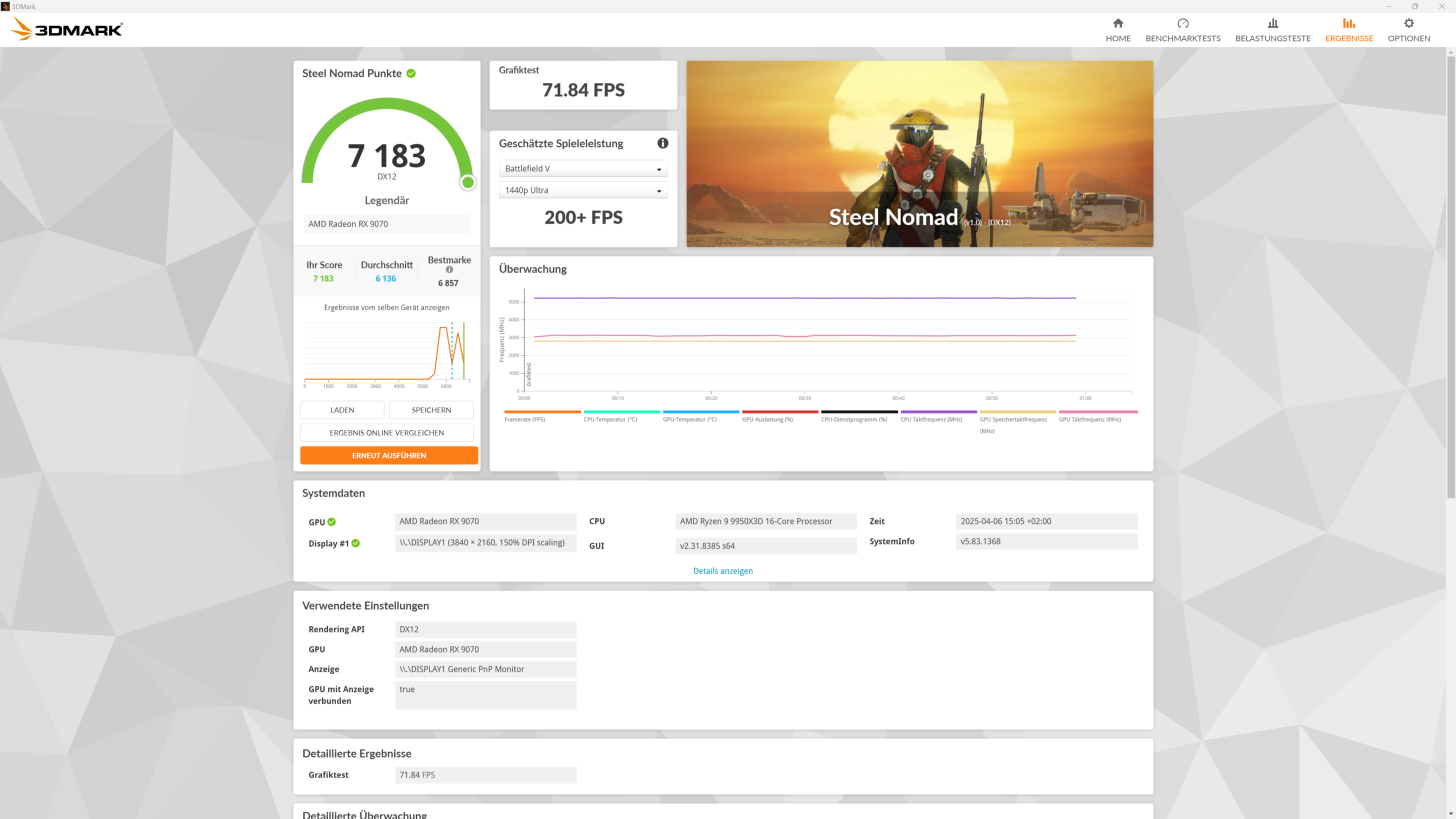The width and height of the screenshot is (1456, 819).
Task: Switch to the BELASTUNGSTESTE tab
Action: pyautogui.click(x=1272, y=38)
